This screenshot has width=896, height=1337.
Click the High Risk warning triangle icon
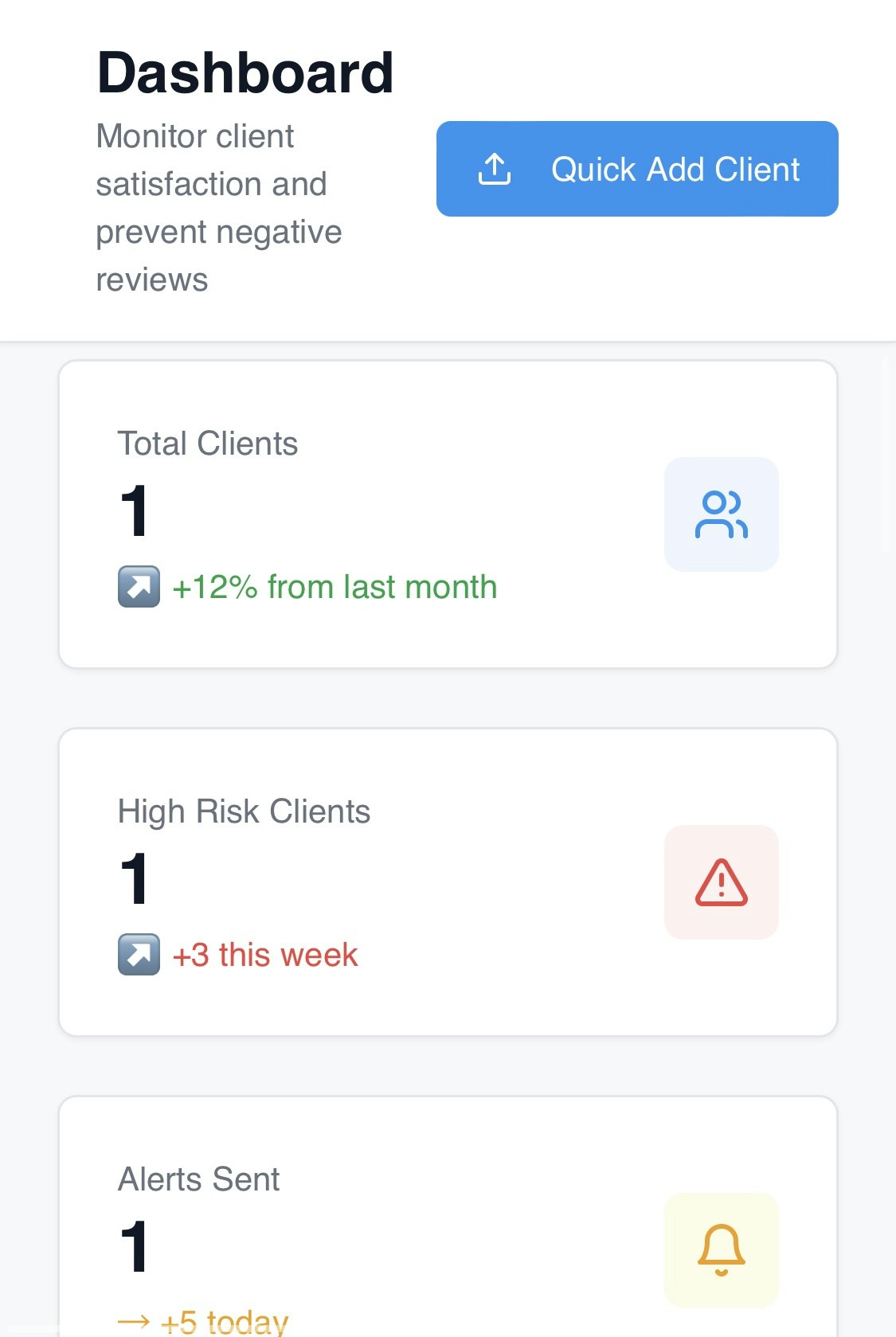[x=722, y=882]
